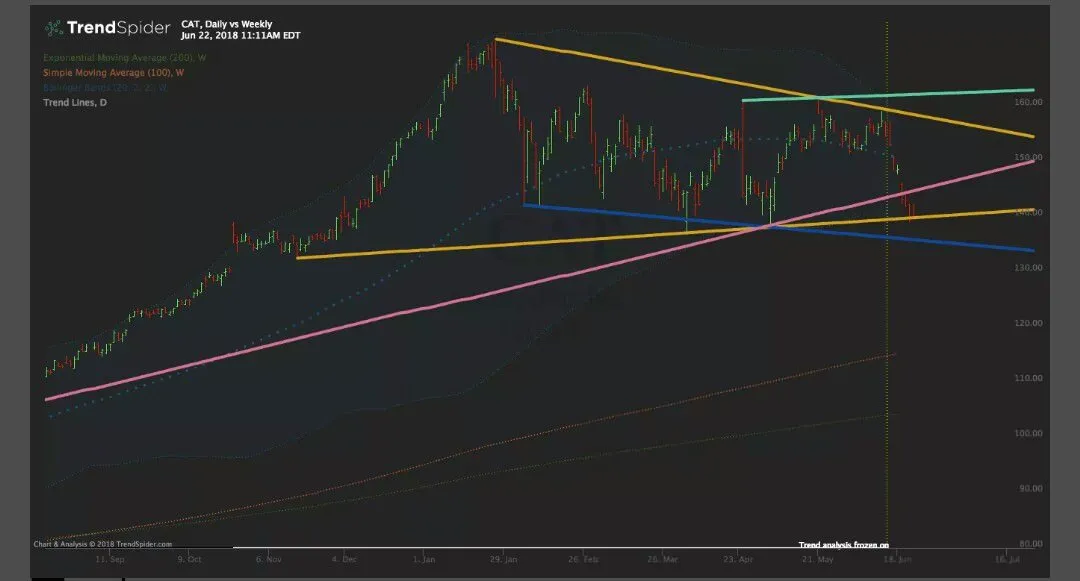Click the 120.00 price axis label

[1028, 322]
